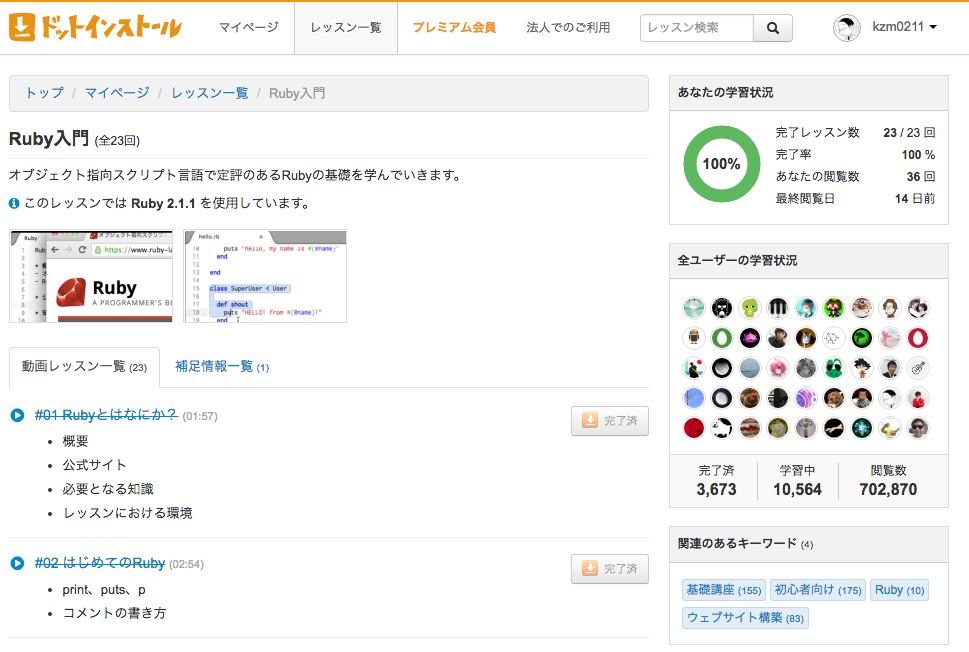The height and width of the screenshot is (652, 969).
Task: Open プレミアム会員 in the top navigation
Action: pos(454,27)
